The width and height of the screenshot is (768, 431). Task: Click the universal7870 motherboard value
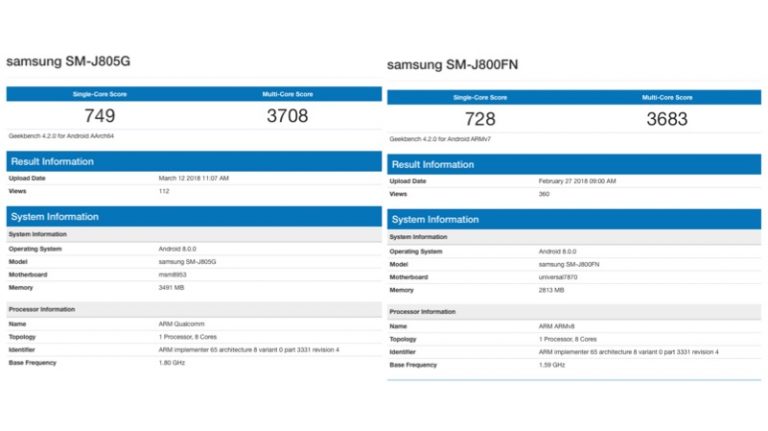[x=559, y=277]
